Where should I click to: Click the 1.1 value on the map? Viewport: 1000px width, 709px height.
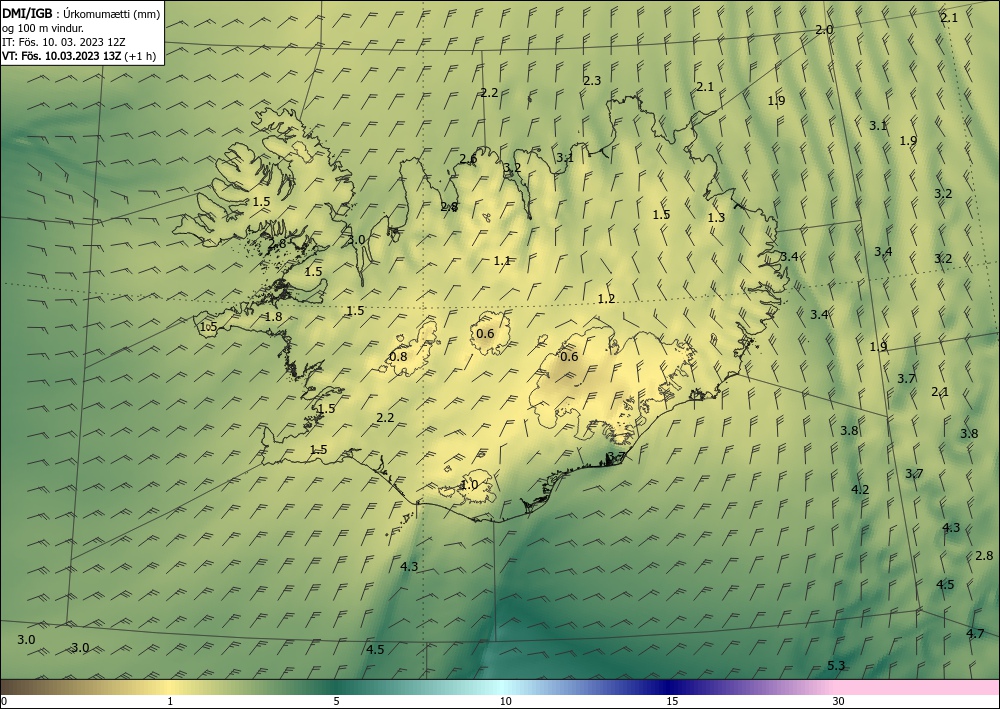click(503, 260)
